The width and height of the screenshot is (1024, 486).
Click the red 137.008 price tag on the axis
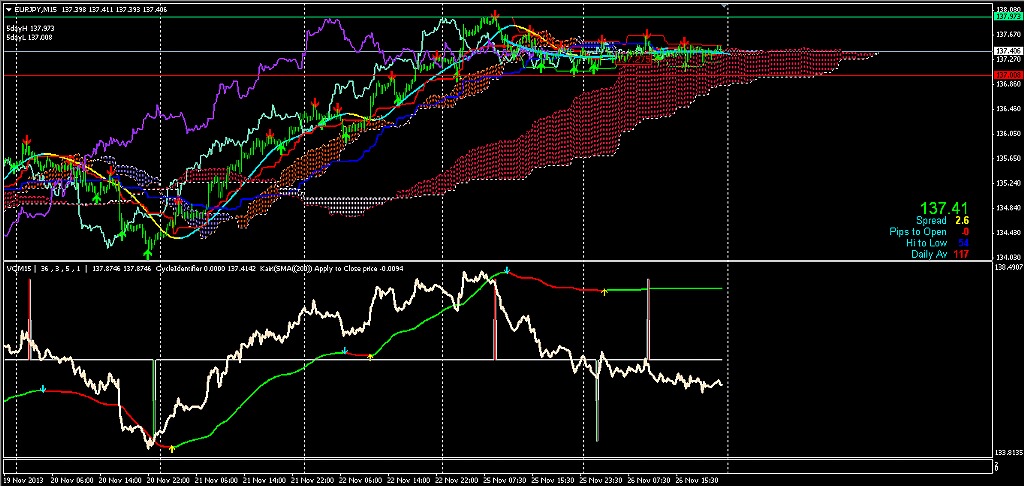pos(1006,75)
